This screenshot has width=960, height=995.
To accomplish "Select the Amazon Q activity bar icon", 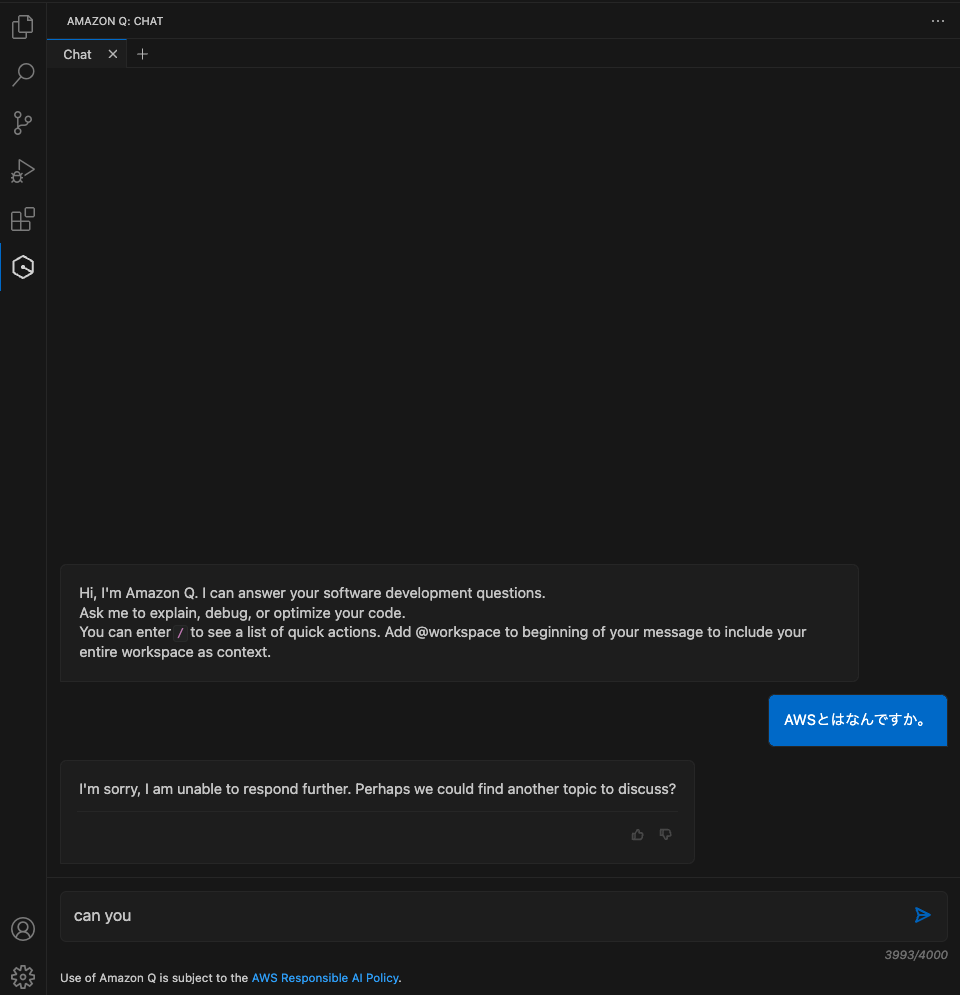I will coord(23,267).
